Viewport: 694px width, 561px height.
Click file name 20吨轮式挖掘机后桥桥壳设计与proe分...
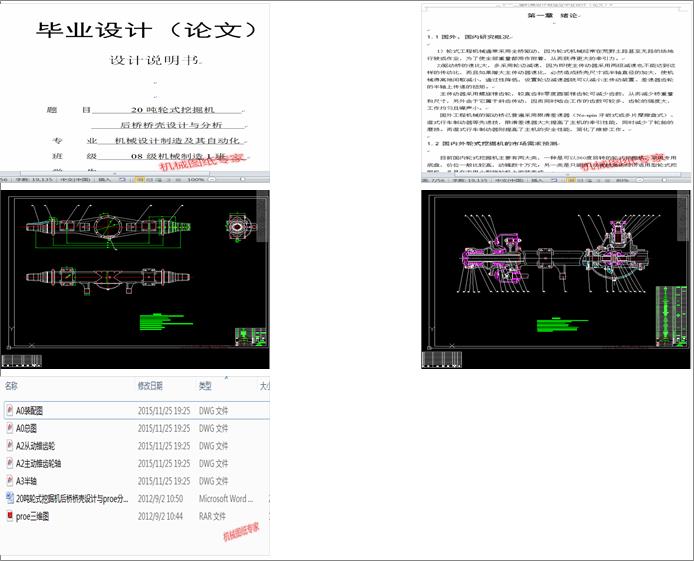pyautogui.click(x=72, y=499)
